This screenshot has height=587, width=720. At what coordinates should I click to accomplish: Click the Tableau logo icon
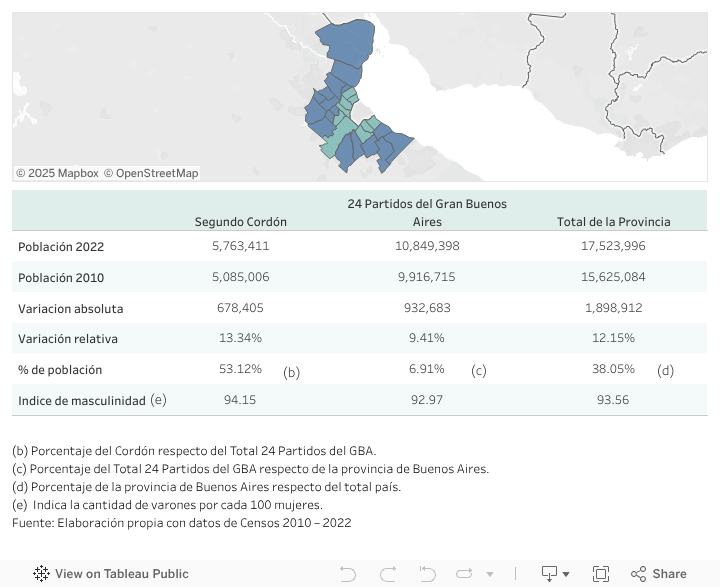point(41,574)
